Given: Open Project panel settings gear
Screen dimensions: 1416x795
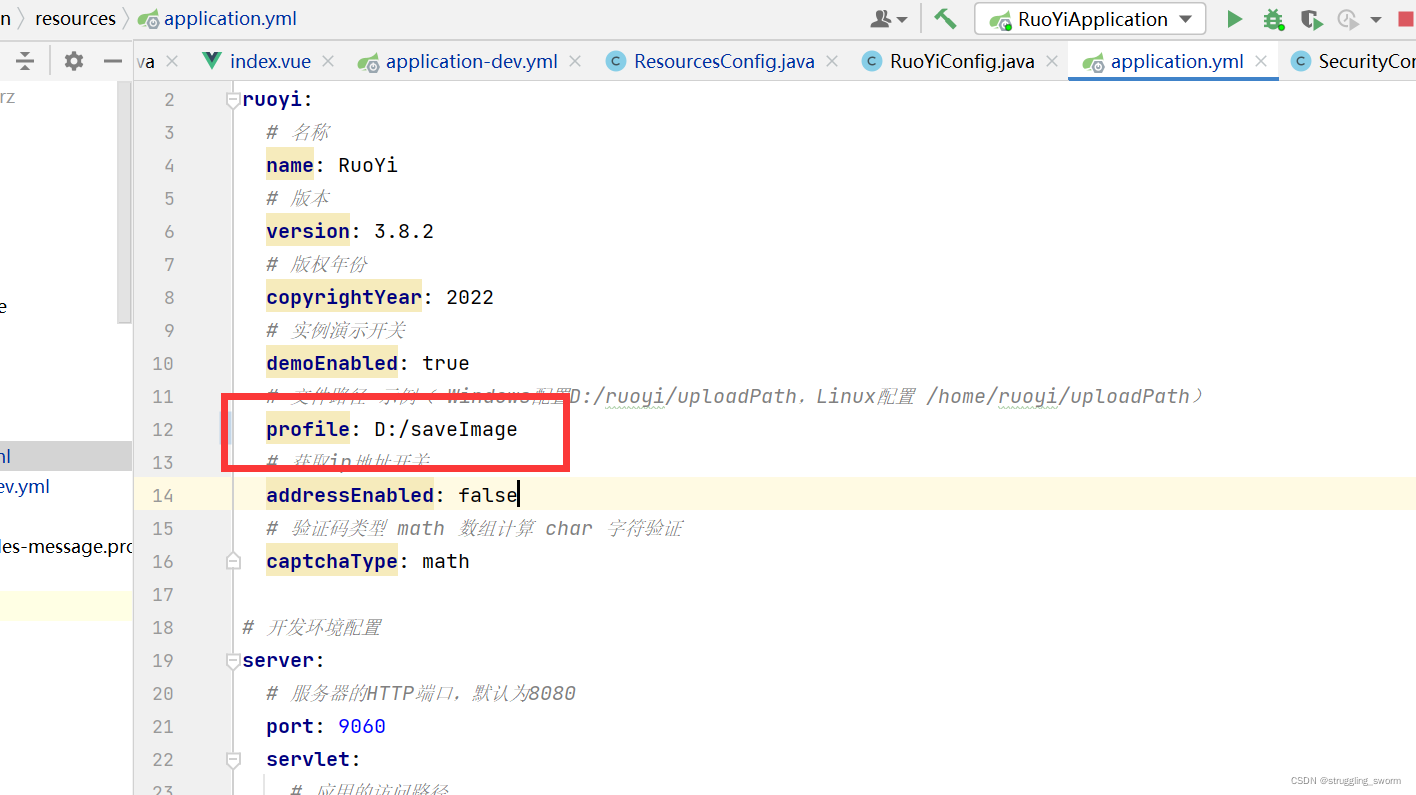Looking at the screenshot, I should click(74, 61).
